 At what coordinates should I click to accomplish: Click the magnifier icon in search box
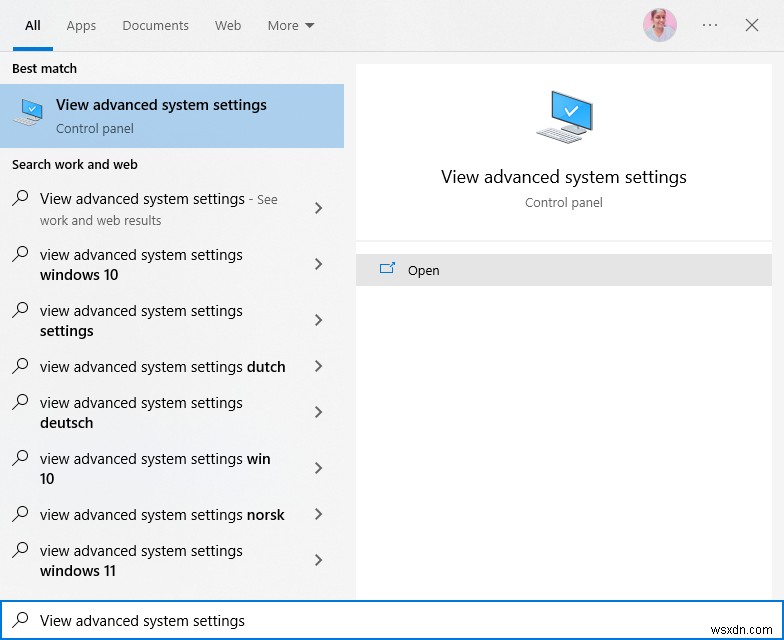pyautogui.click(x=20, y=620)
